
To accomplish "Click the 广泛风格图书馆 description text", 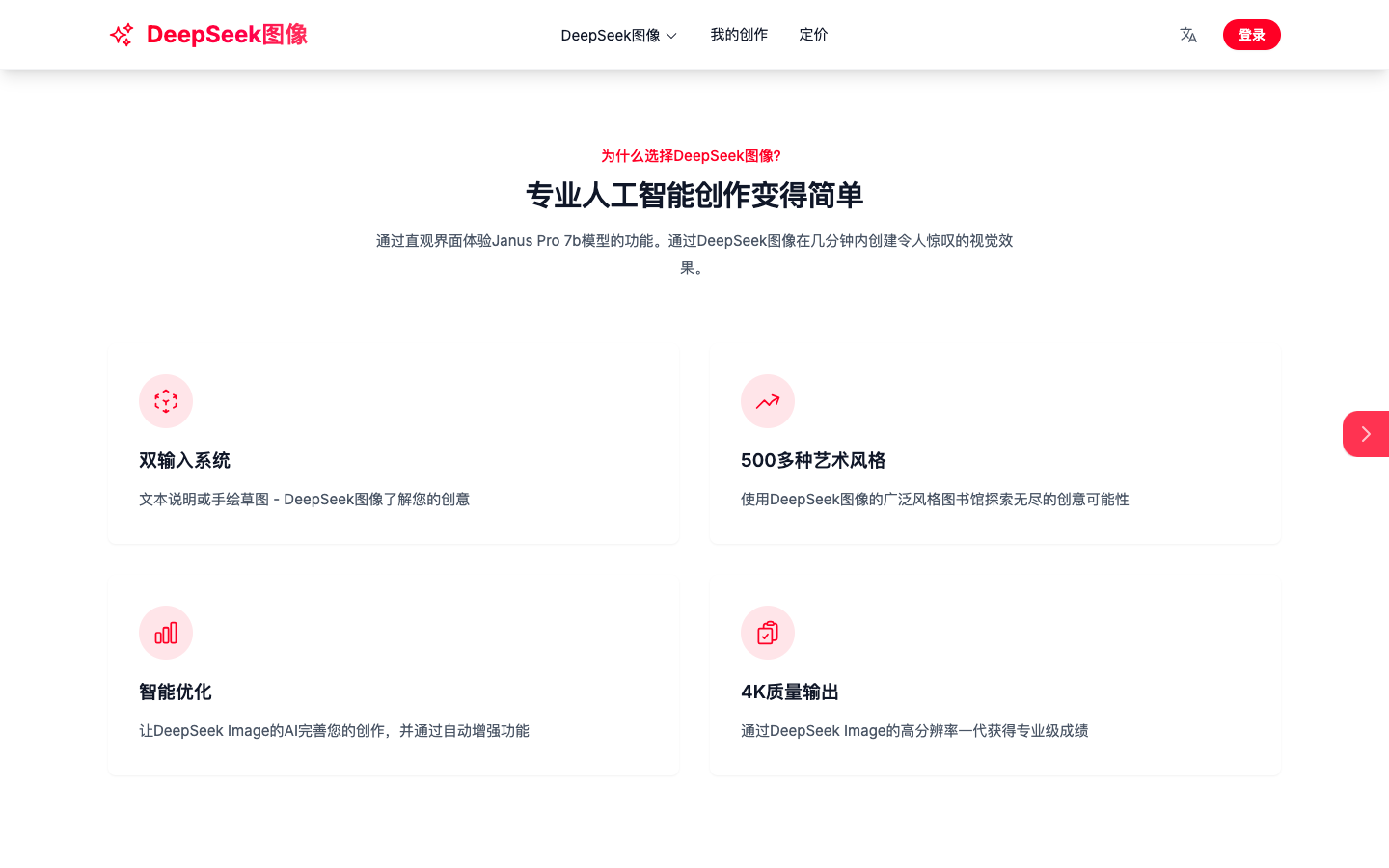I will (x=935, y=500).
